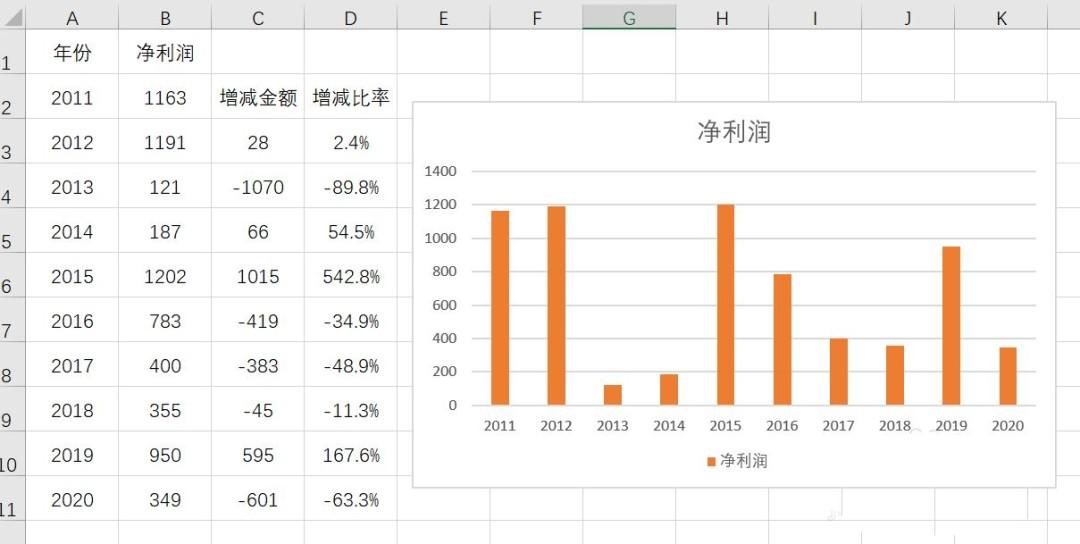This screenshot has width=1080, height=544.
Task: Select cell with value -45
Action: click(x=258, y=410)
